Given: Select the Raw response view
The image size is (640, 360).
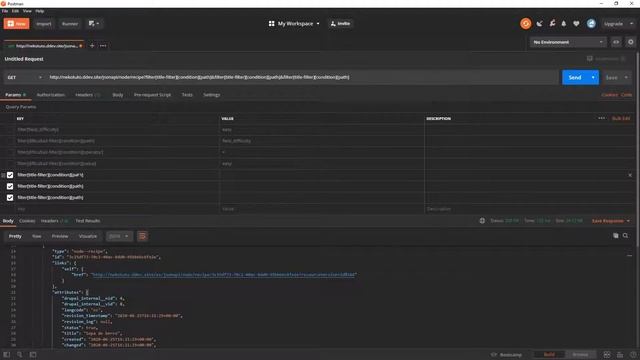Looking at the screenshot, I should 36,236.
